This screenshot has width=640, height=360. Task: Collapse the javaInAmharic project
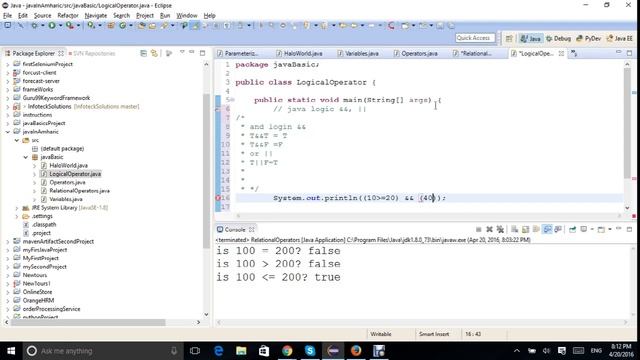click(x=7, y=132)
